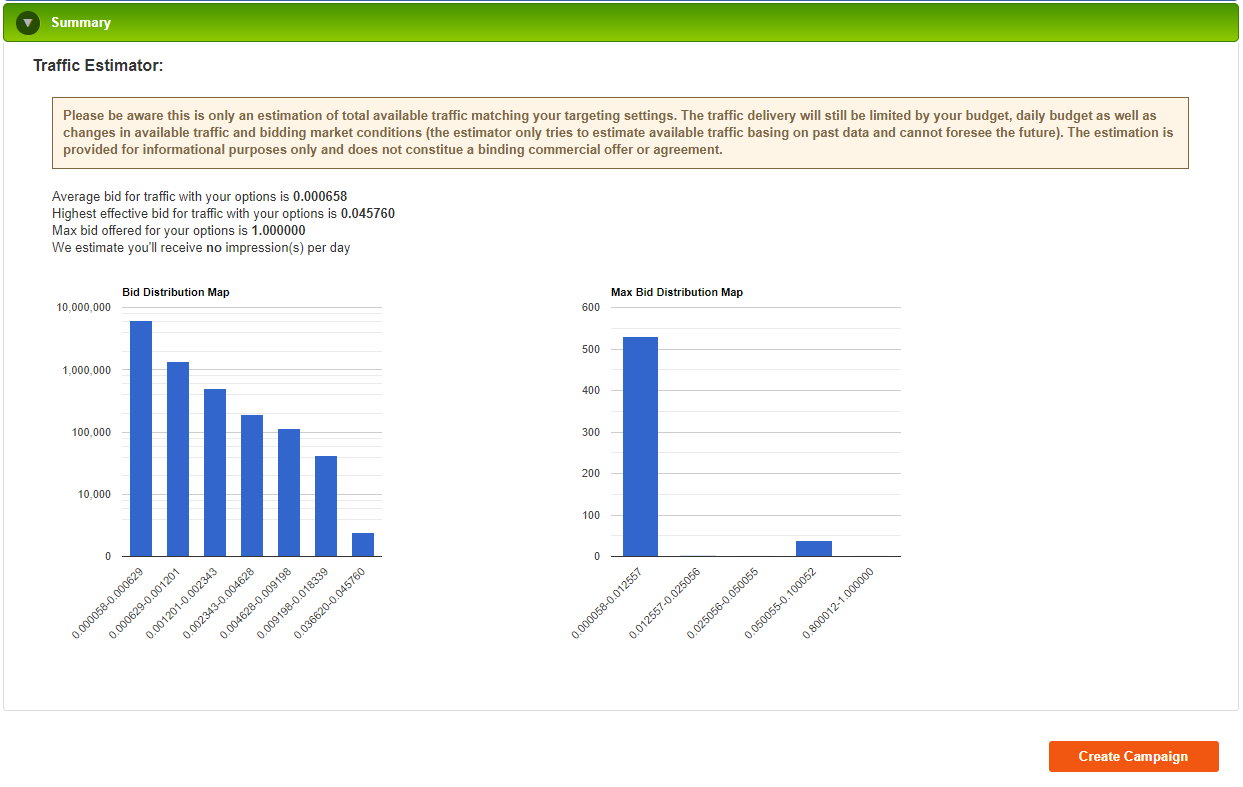This screenshot has height=787, width=1243.
Task: Click the blue bar above 0.001201-0.002343
Action: click(x=215, y=473)
